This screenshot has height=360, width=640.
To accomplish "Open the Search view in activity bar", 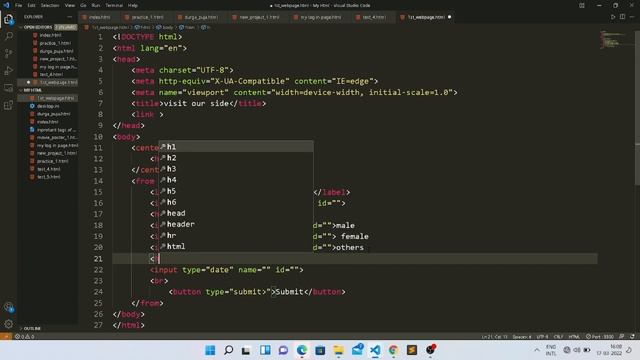I will [9, 36].
